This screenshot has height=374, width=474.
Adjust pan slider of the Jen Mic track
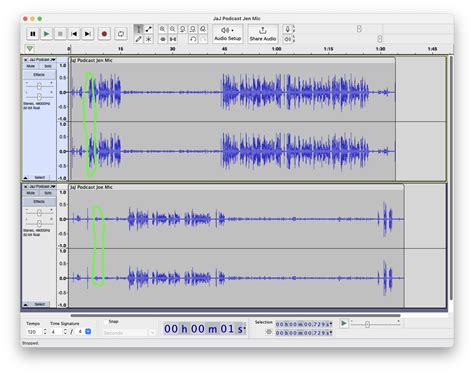click(x=39, y=97)
